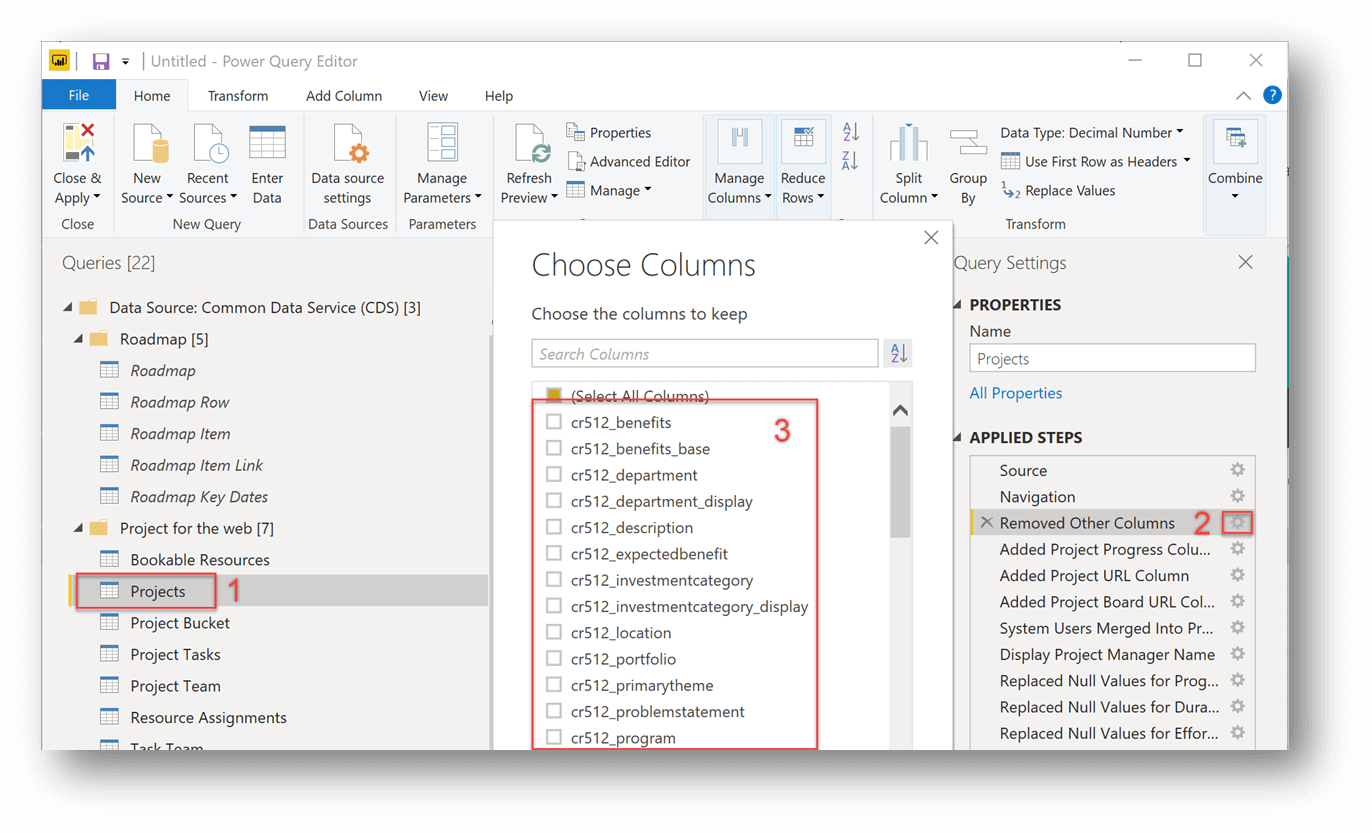Click the save icon in title bar

101,61
